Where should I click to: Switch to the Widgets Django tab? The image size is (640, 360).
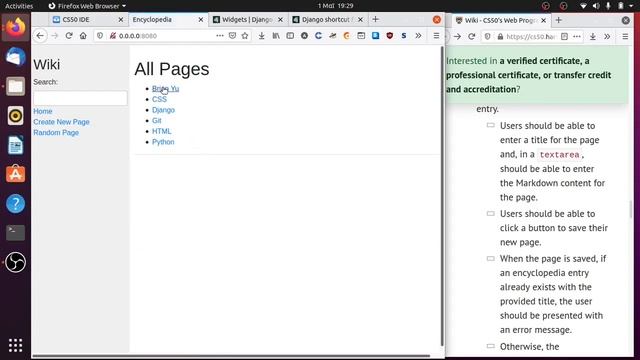(x=248, y=20)
